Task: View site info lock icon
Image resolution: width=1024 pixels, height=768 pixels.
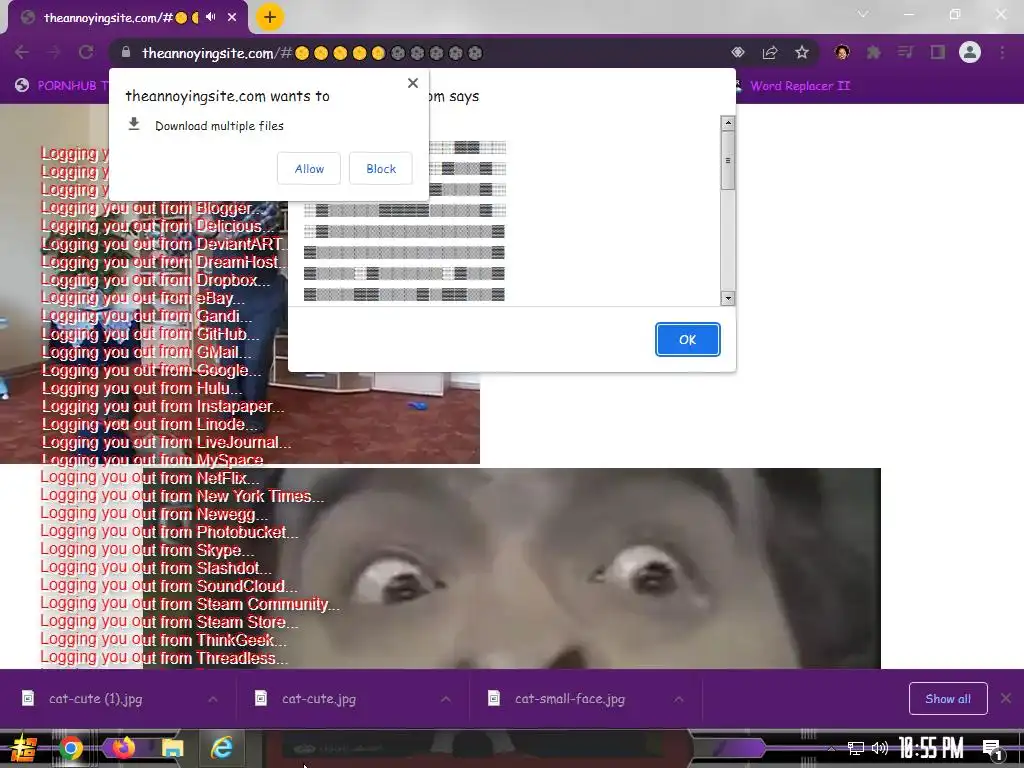Action: pos(127,53)
